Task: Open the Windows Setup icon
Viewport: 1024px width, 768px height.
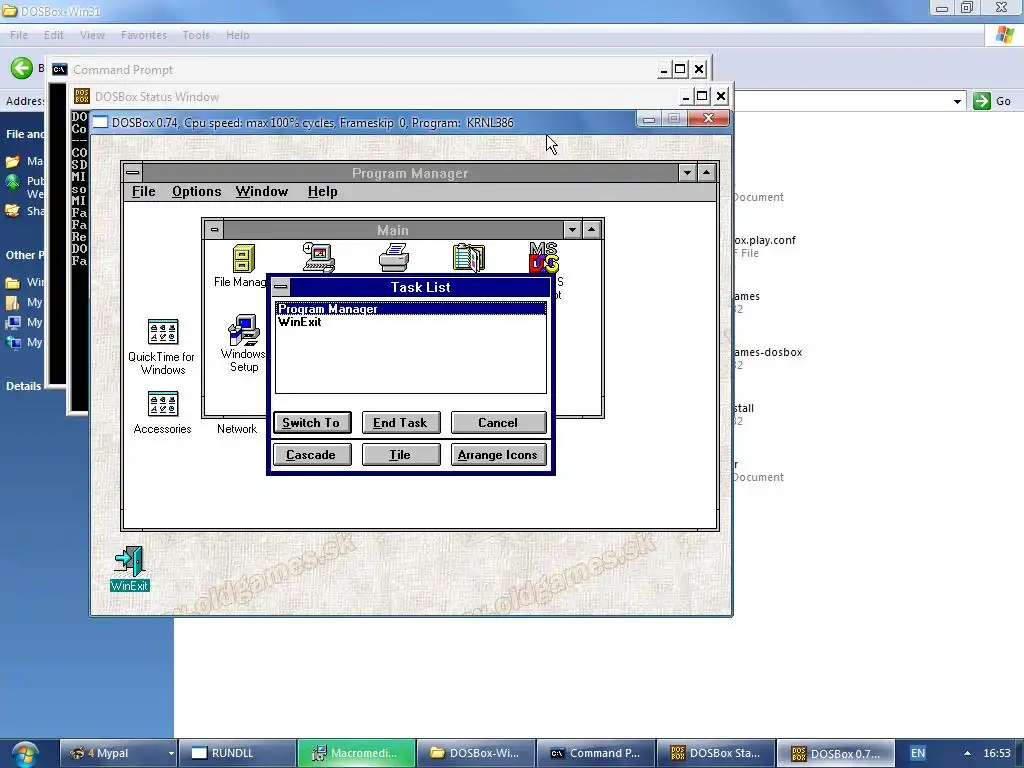Action: click(244, 330)
